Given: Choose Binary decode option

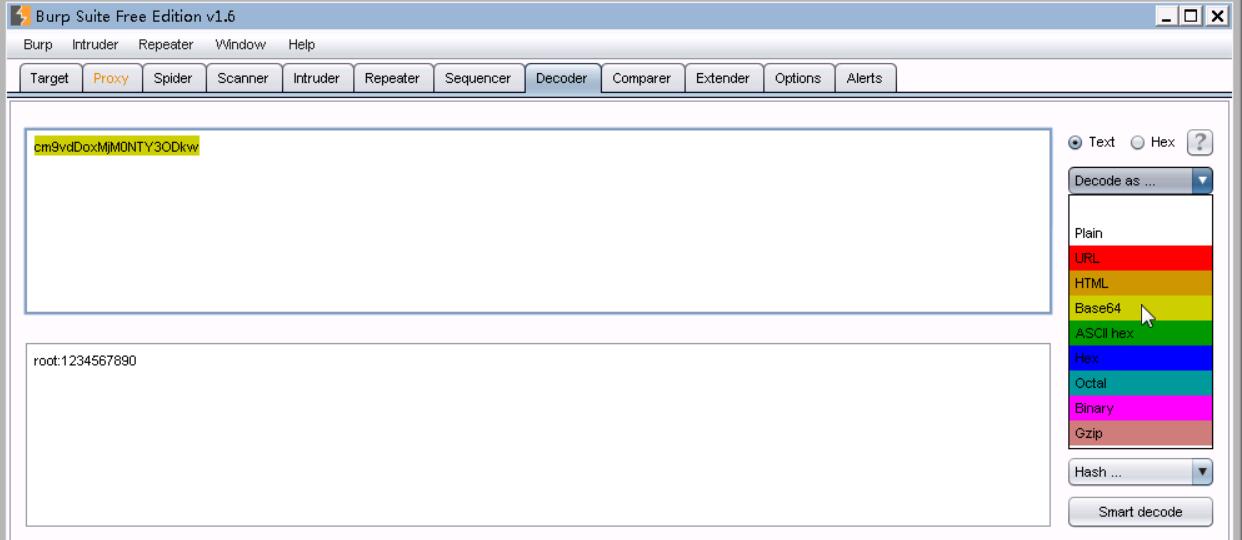Looking at the screenshot, I should 1140,408.
